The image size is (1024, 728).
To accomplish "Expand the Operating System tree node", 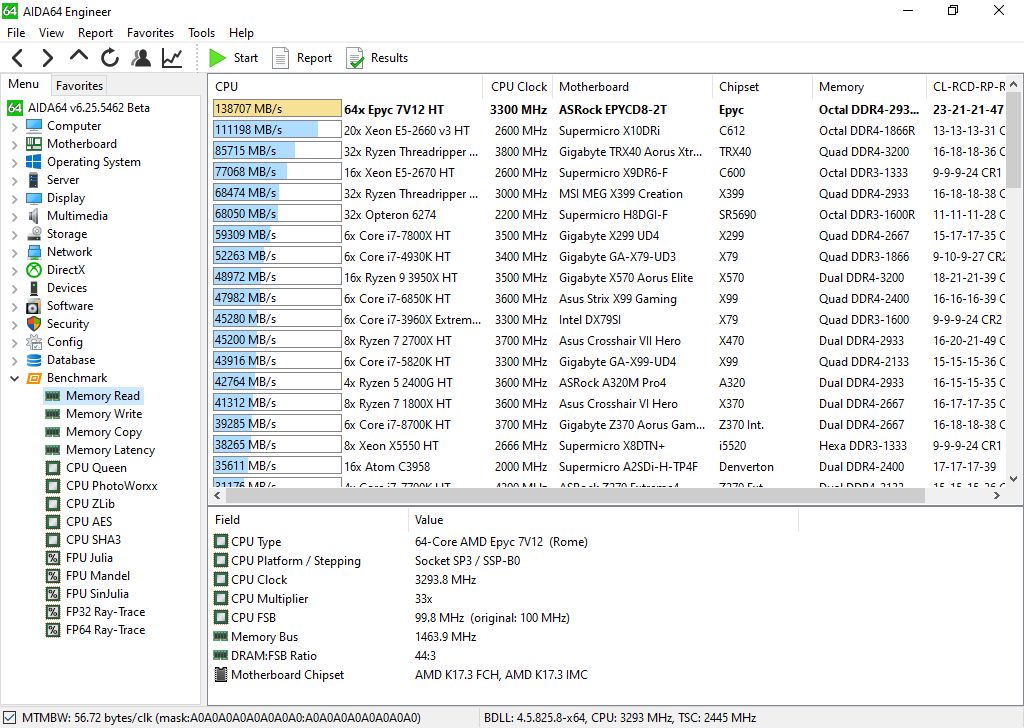I will pos(14,163).
